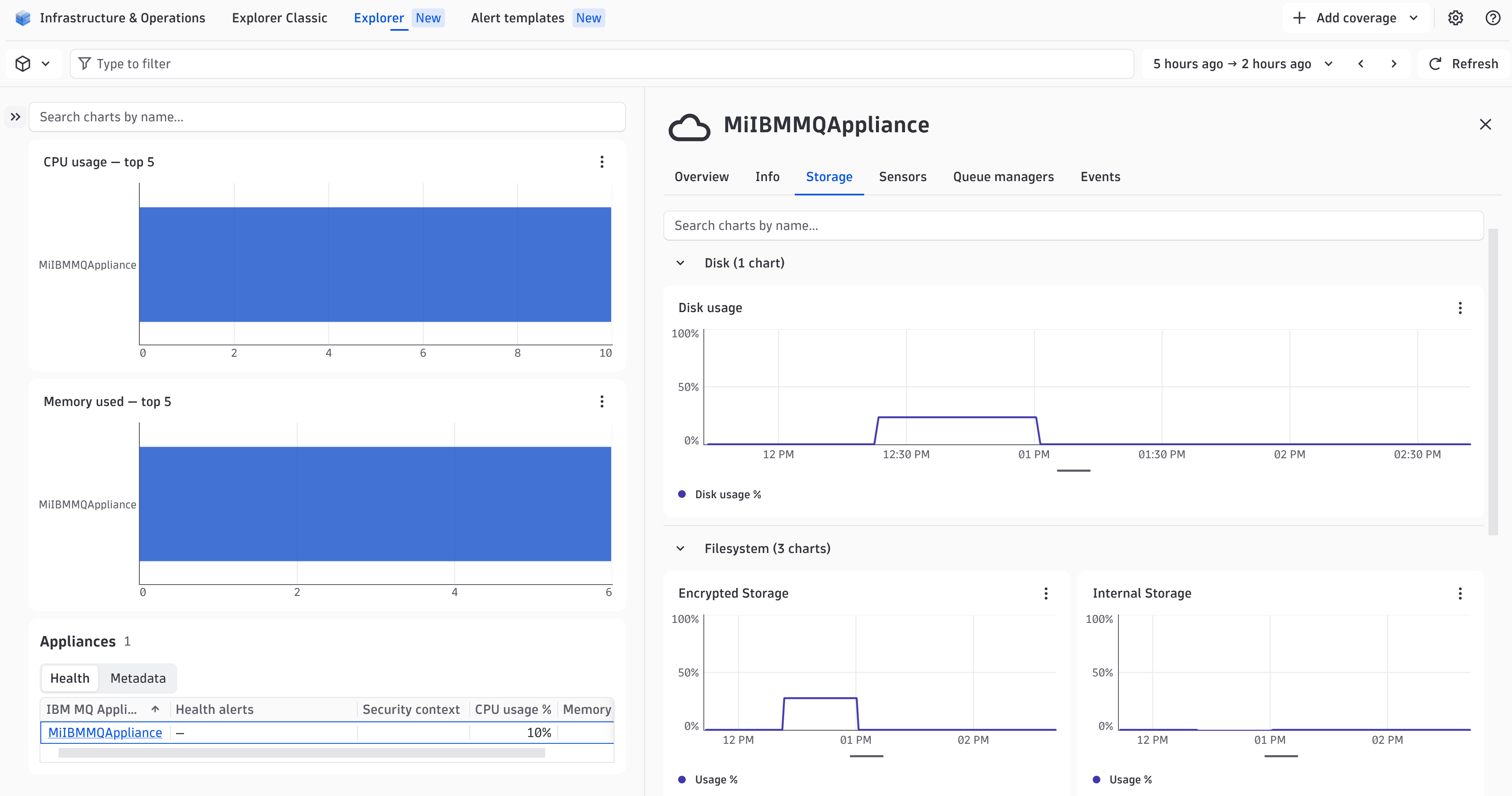Viewport: 1512px width, 796px height.
Task: Click the details panel vertical scrollbar
Action: point(1493,382)
